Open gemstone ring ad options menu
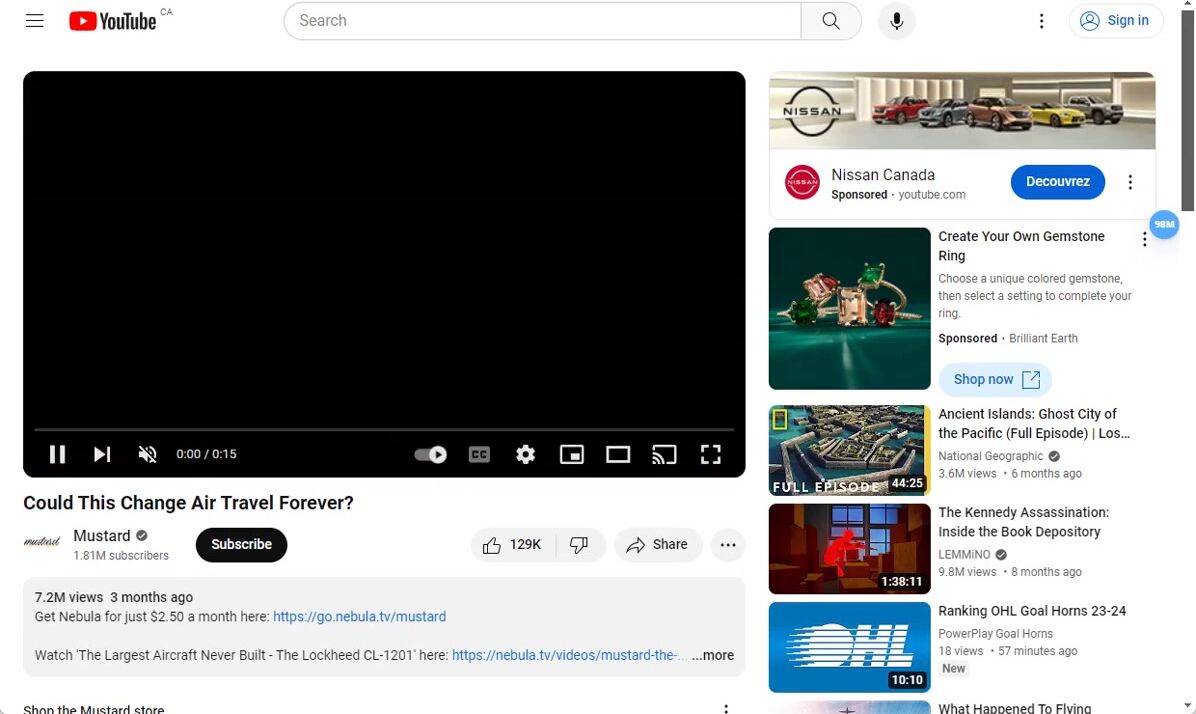The height and width of the screenshot is (714, 1196). [x=1144, y=240]
